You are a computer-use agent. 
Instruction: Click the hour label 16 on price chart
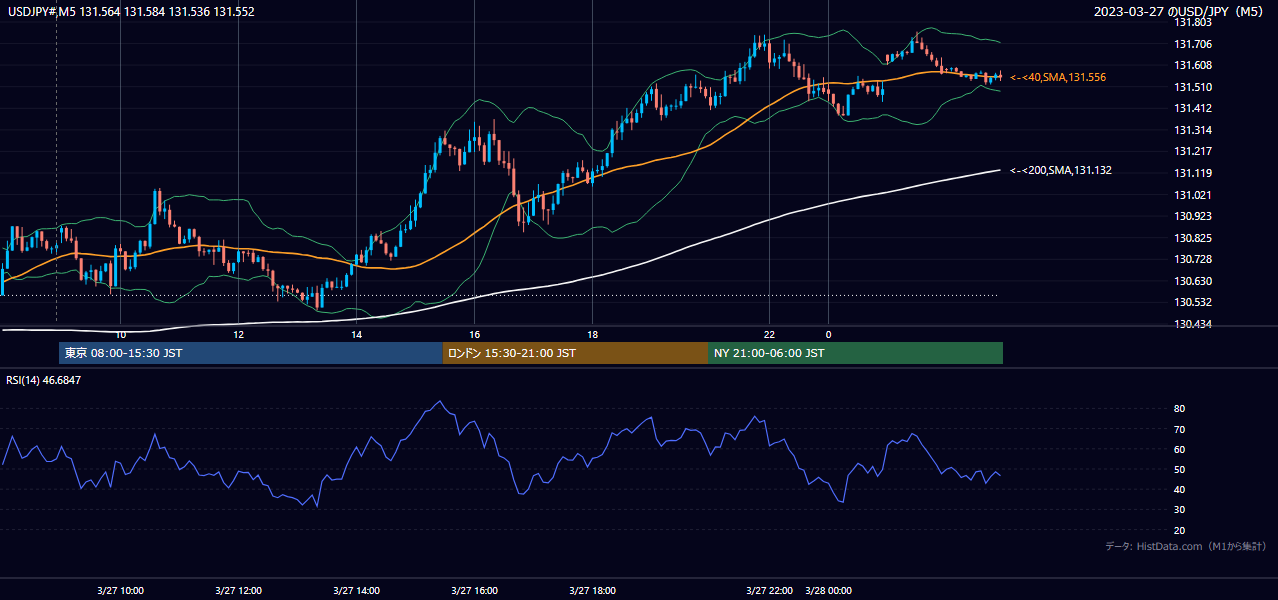pyautogui.click(x=474, y=334)
